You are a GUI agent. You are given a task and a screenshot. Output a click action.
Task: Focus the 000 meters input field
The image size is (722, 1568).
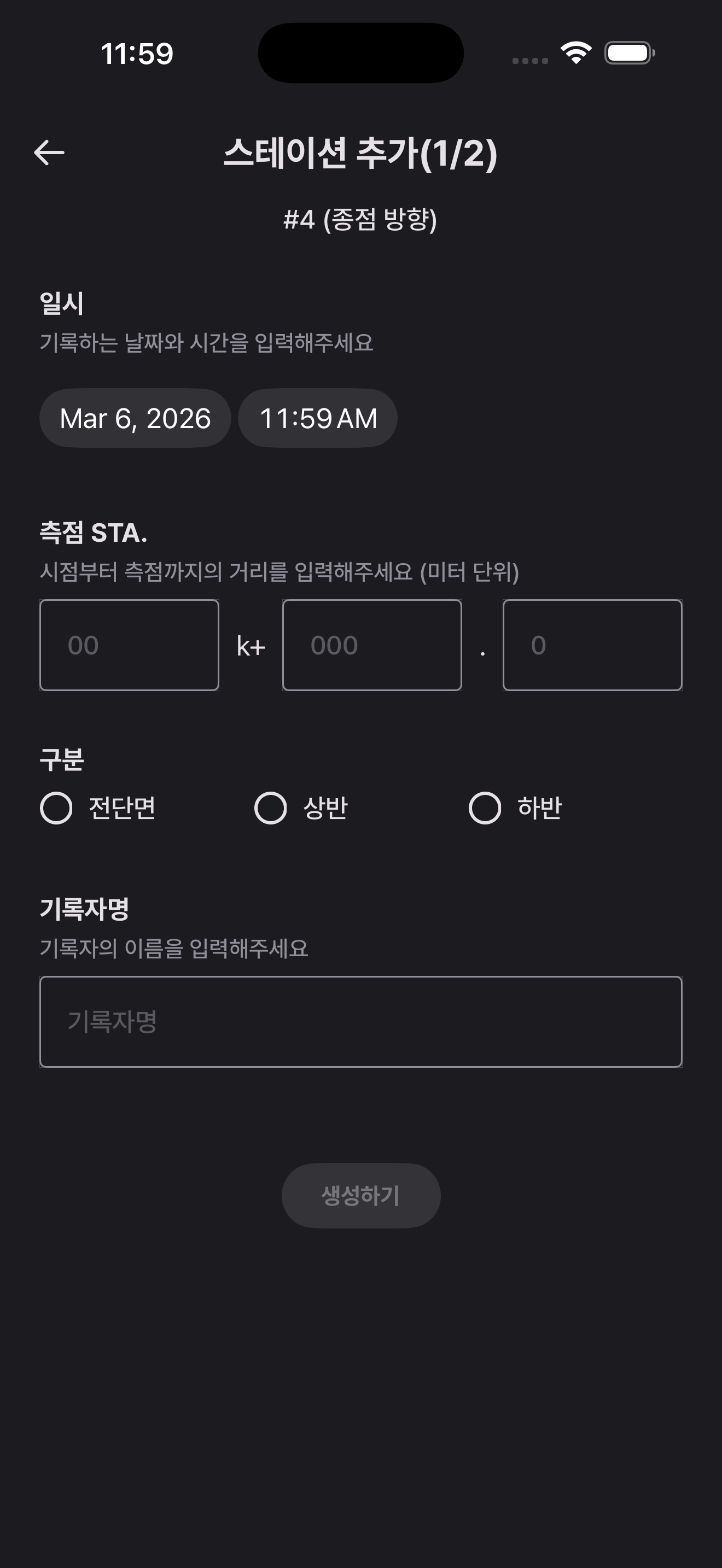pos(372,645)
